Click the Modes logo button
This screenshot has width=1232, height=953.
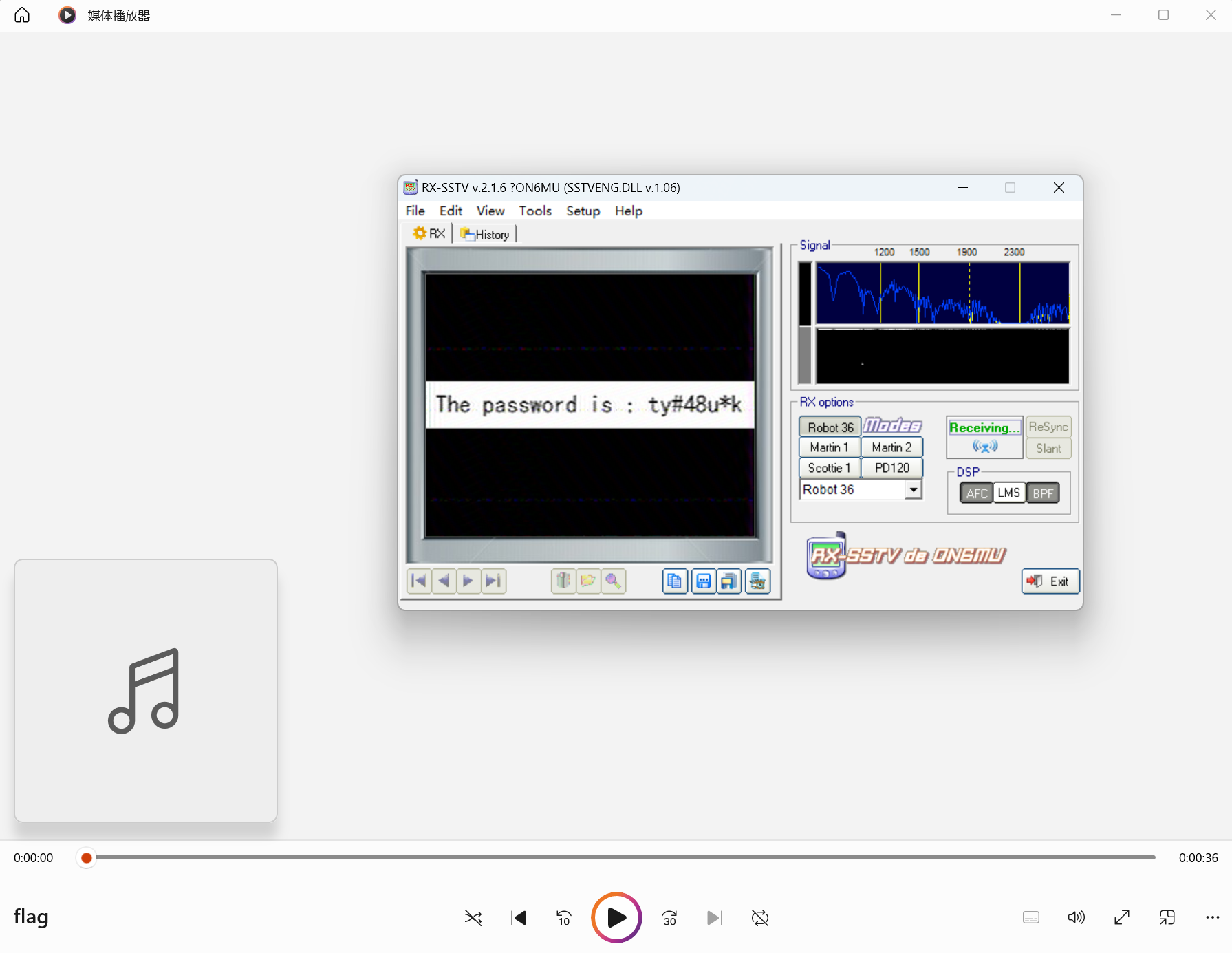[892, 426]
